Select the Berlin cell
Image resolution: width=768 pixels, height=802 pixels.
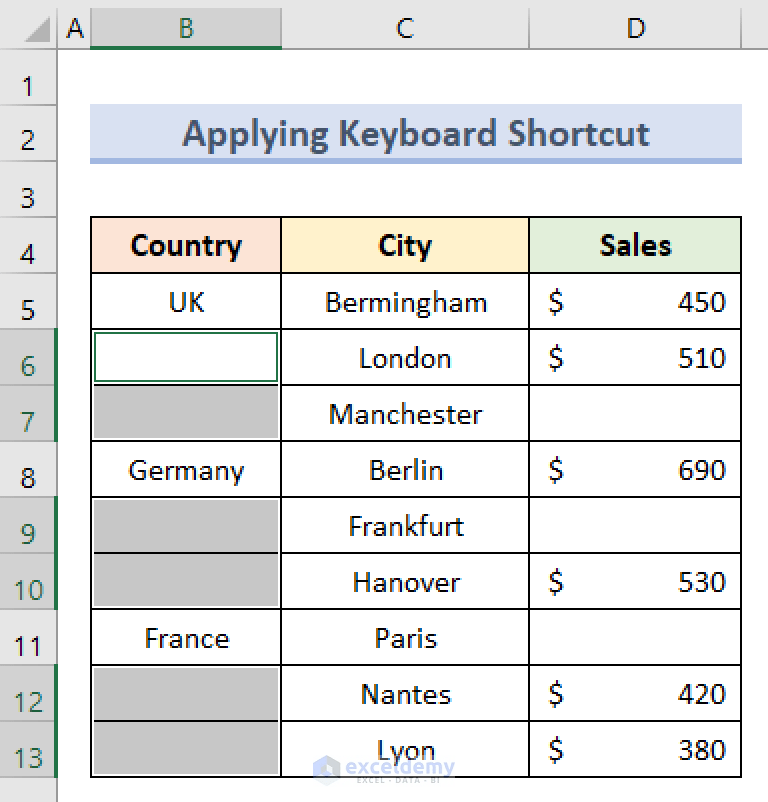point(403,469)
